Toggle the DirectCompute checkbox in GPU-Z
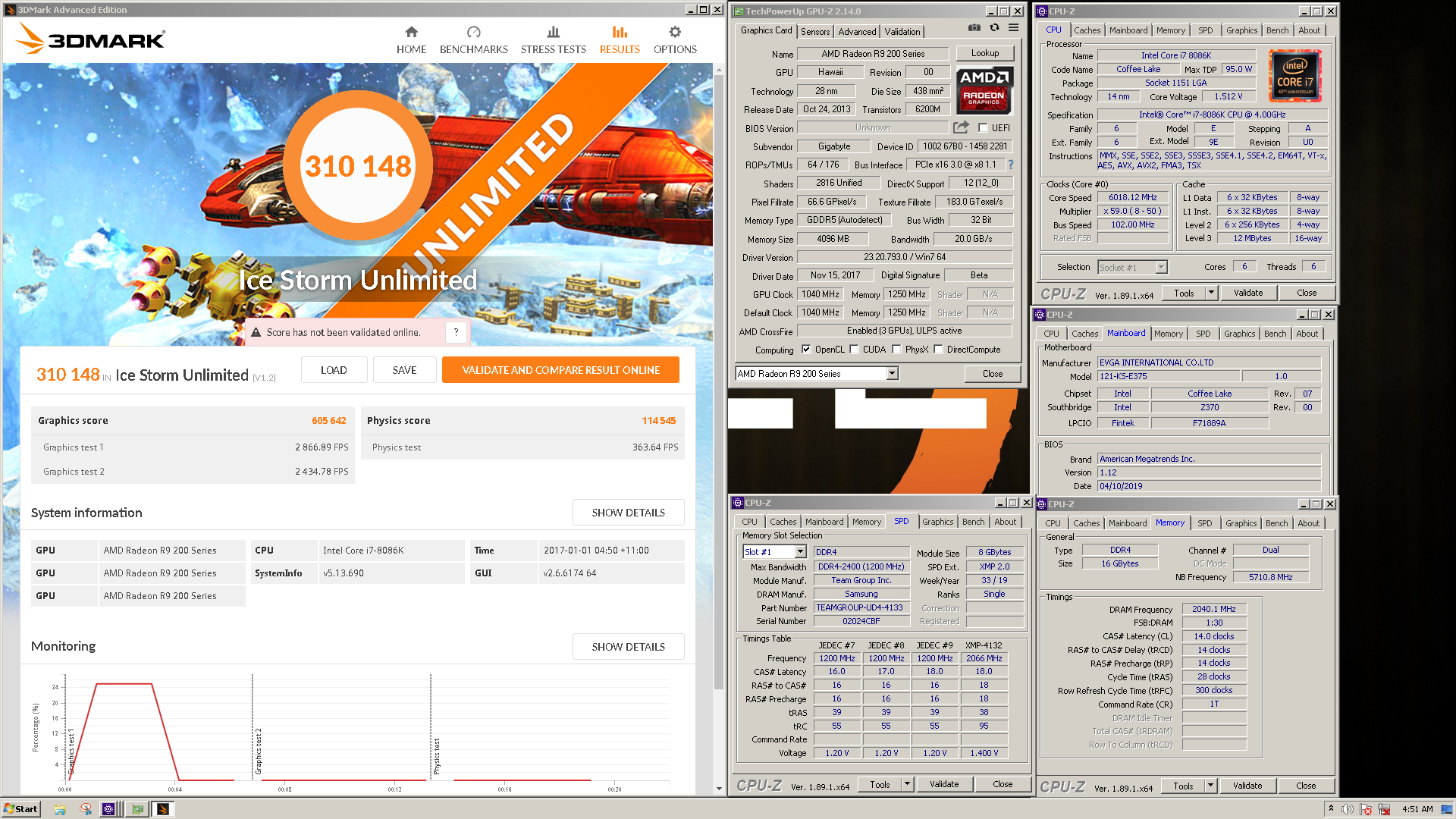The height and width of the screenshot is (819, 1456). [938, 350]
